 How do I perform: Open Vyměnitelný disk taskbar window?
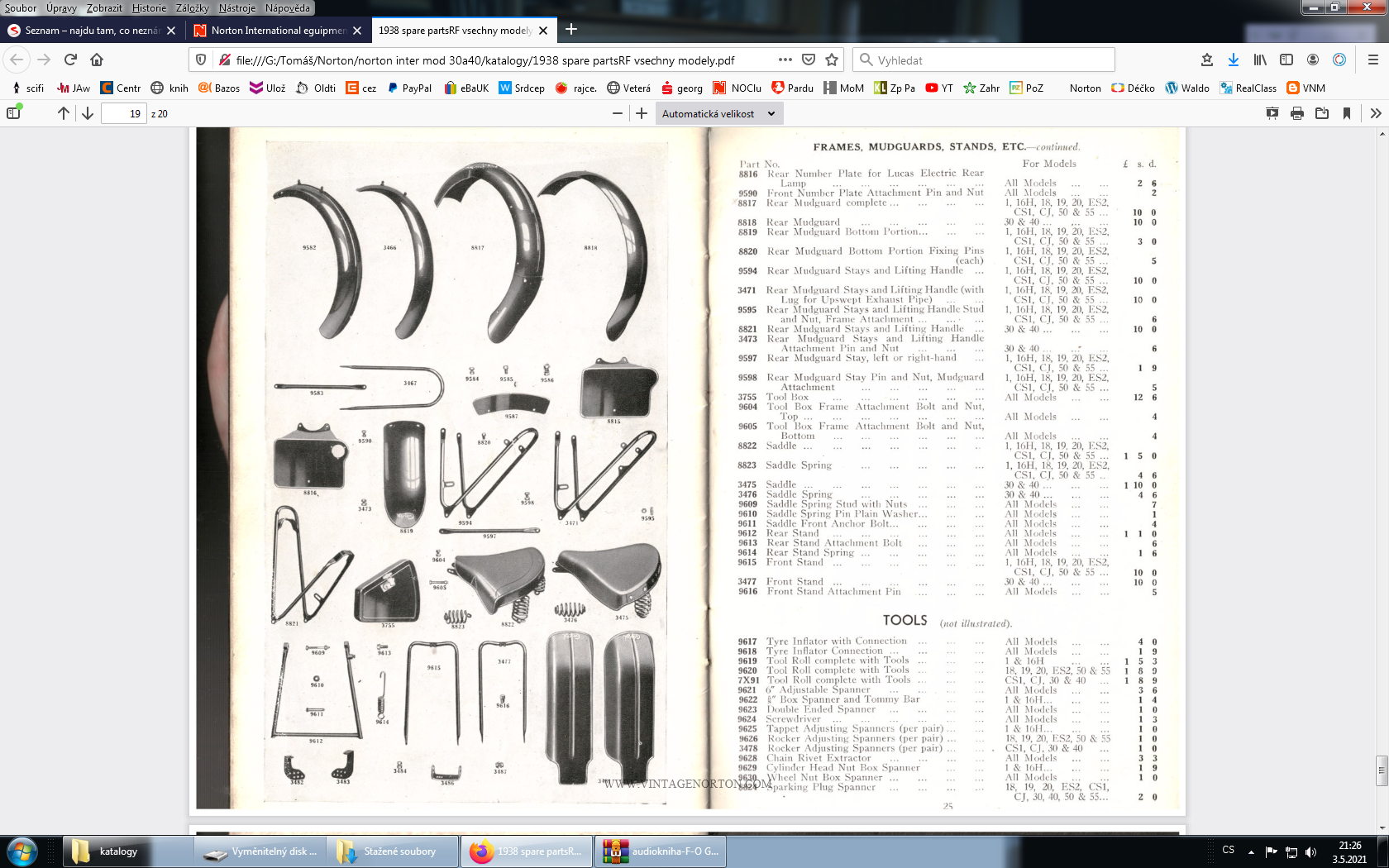pyautogui.click(x=260, y=851)
